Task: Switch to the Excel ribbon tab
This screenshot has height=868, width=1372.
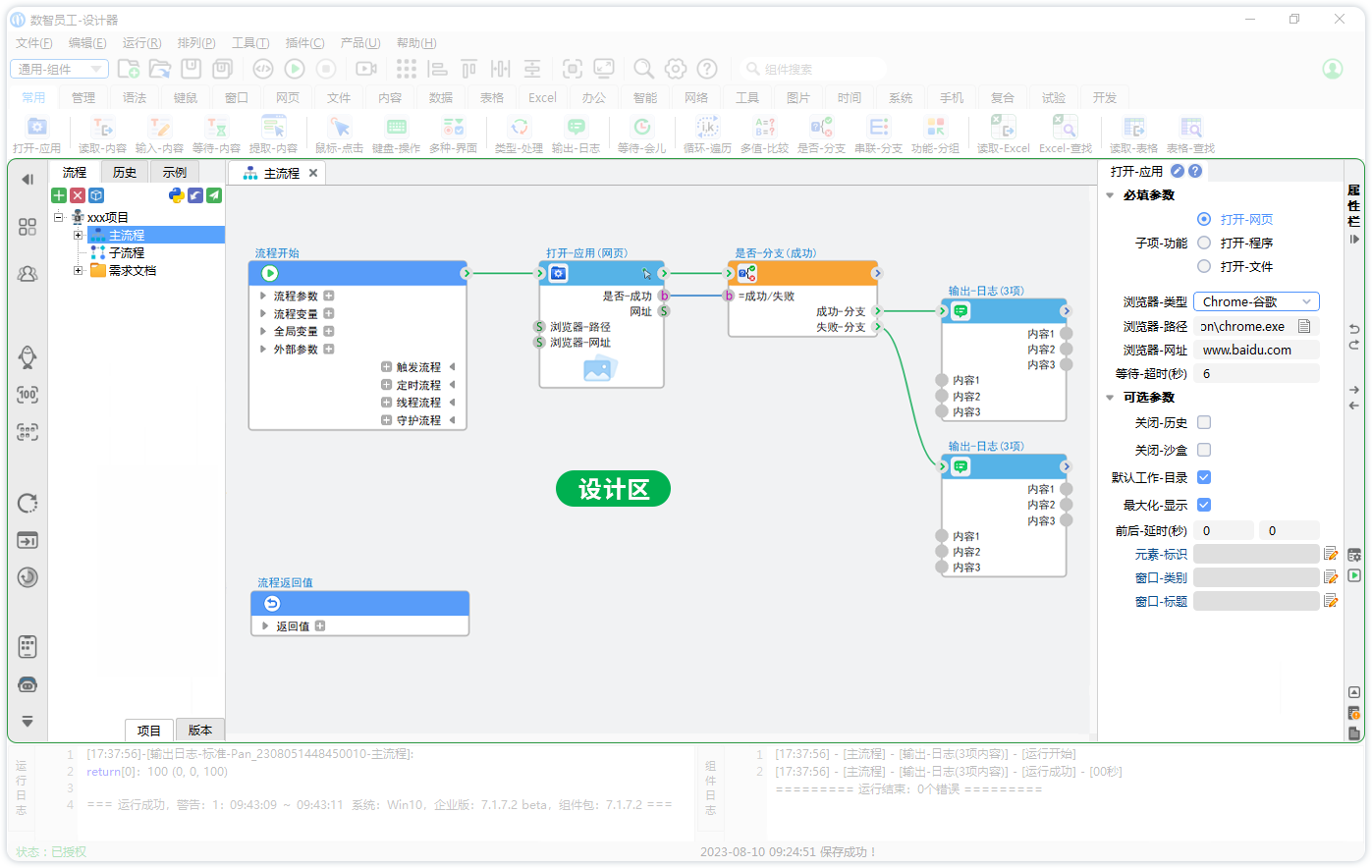Action: [542, 98]
